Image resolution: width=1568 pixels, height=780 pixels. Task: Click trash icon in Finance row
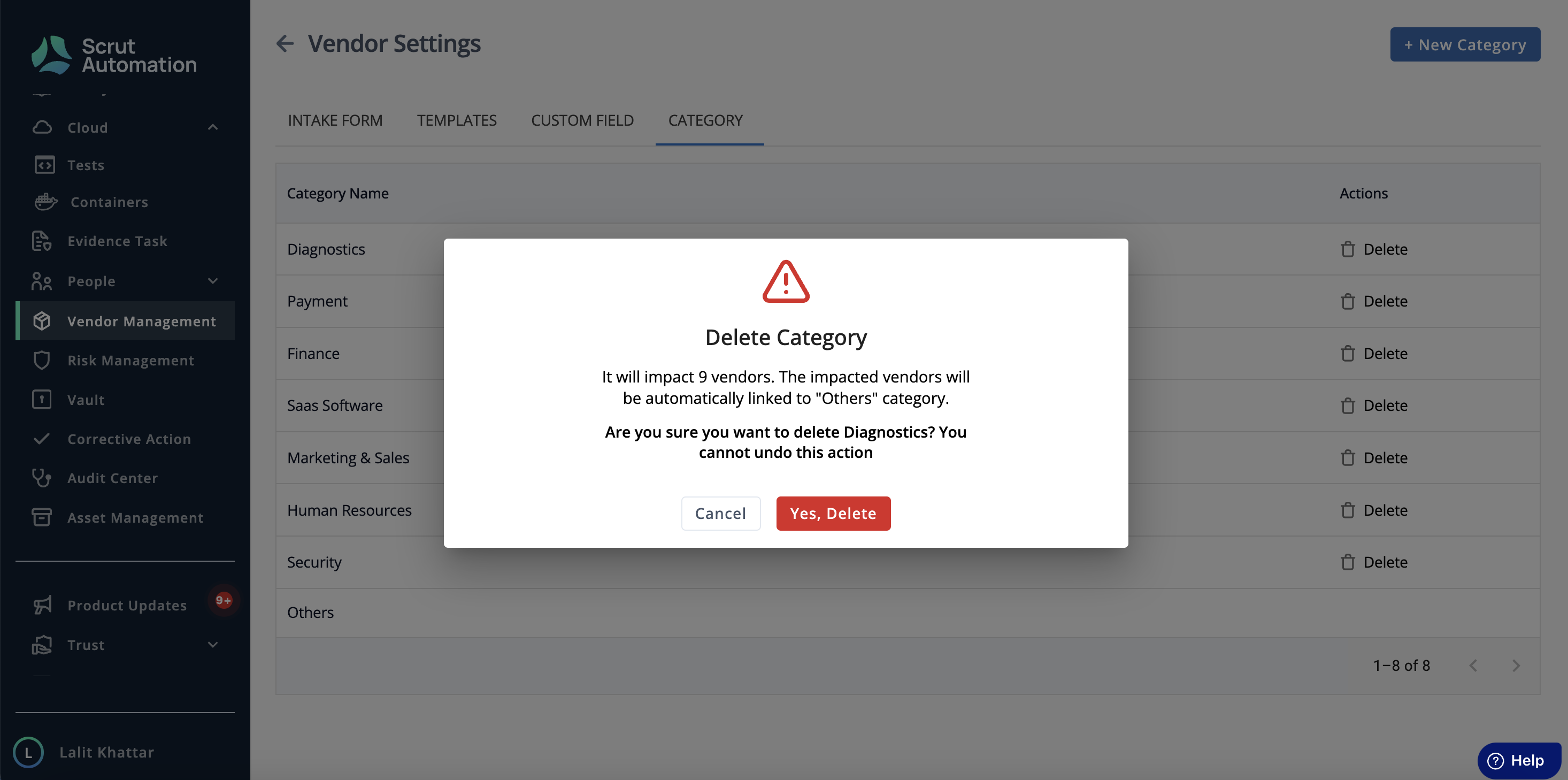[1347, 354]
